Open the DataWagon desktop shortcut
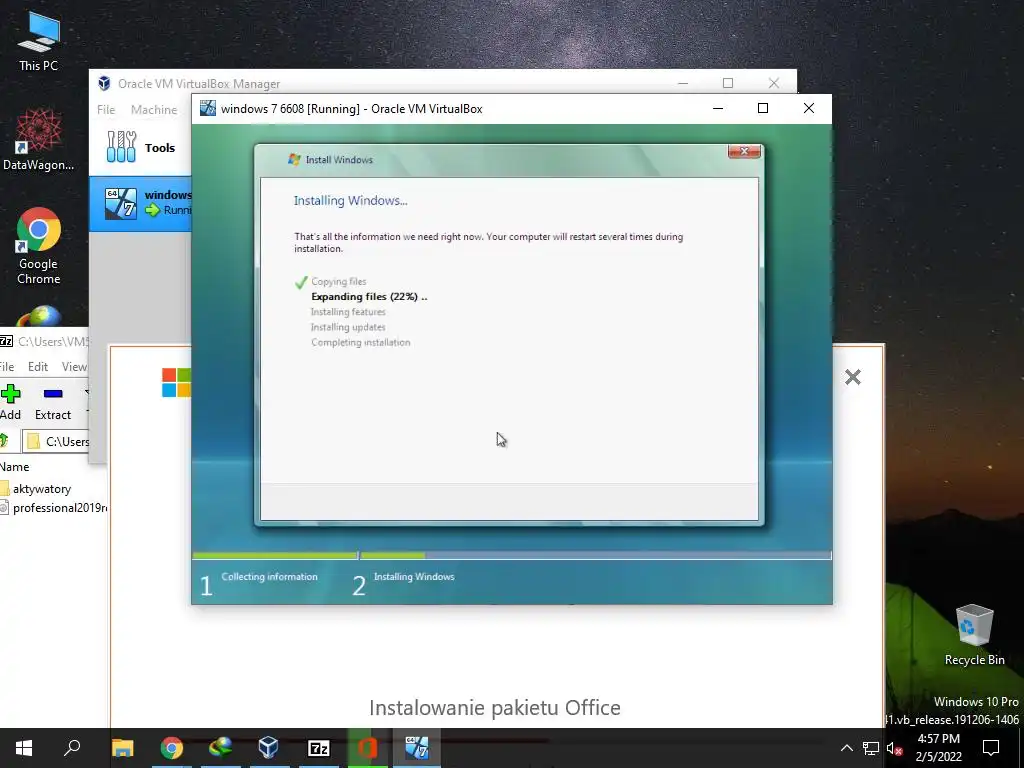 tap(39, 139)
